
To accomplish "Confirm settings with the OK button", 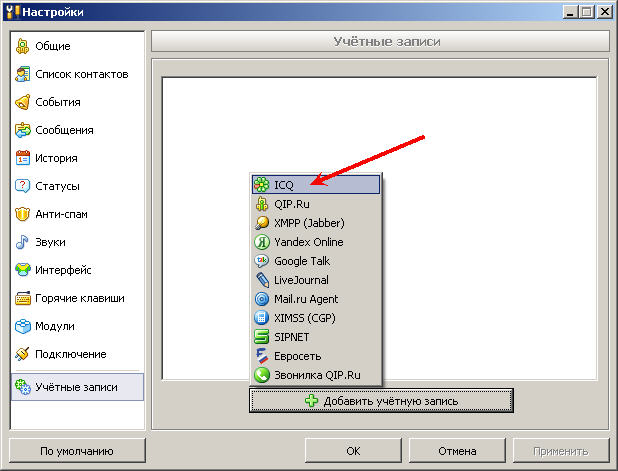I will pyautogui.click(x=353, y=451).
